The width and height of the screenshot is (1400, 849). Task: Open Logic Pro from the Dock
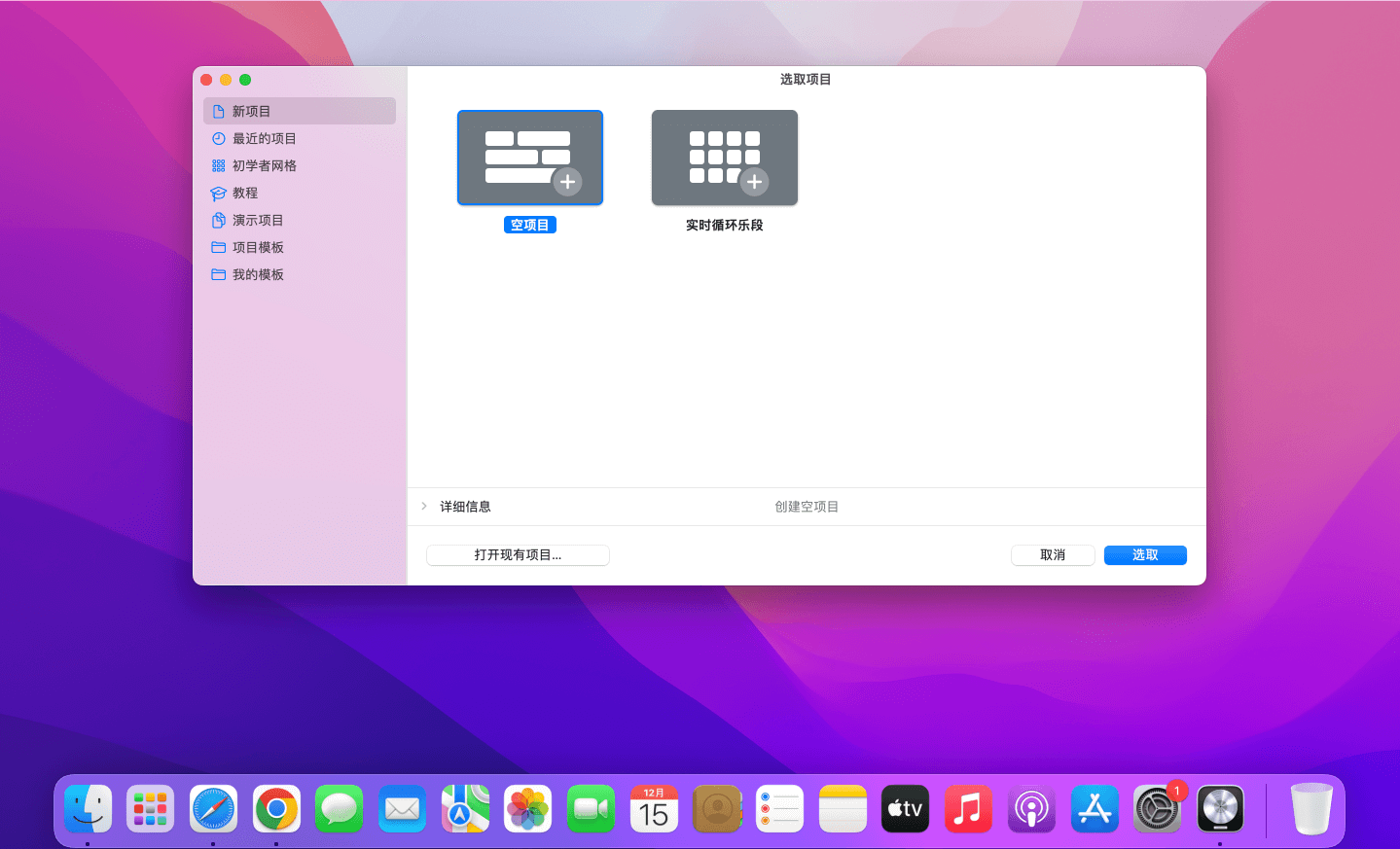(1219, 809)
